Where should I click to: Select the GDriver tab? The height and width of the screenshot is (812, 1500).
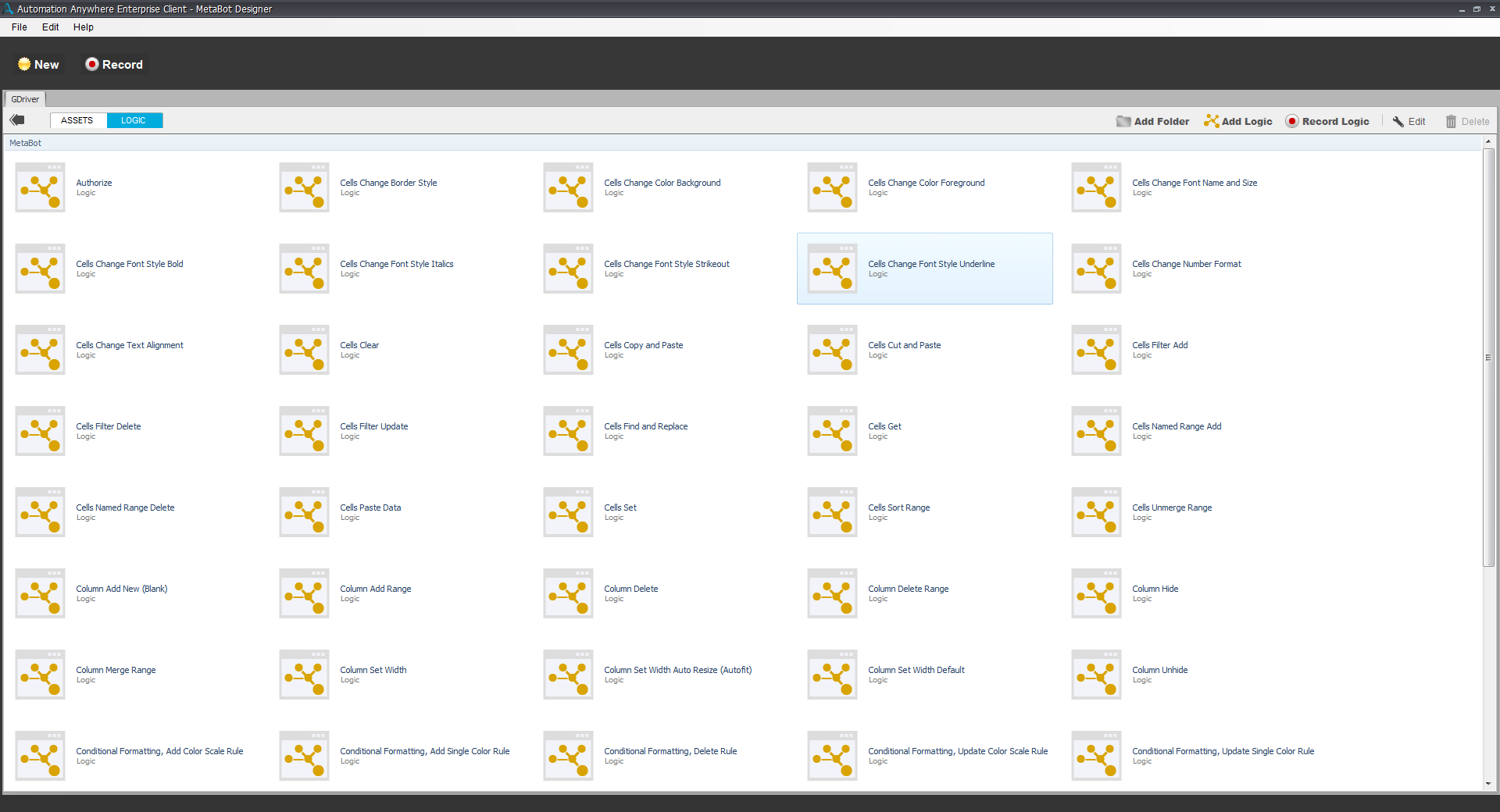25,99
